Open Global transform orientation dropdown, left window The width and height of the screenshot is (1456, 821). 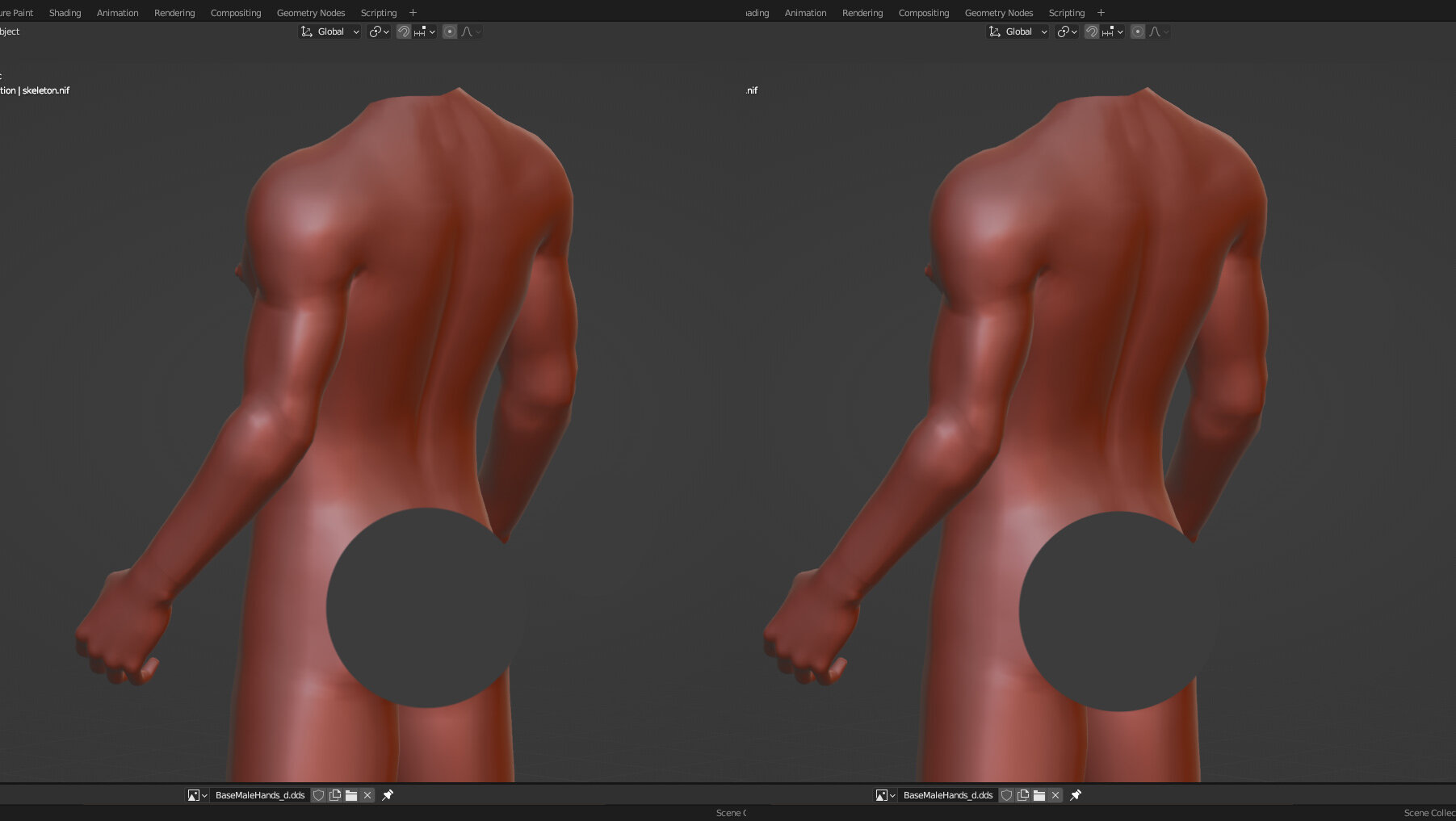point(330,31)
